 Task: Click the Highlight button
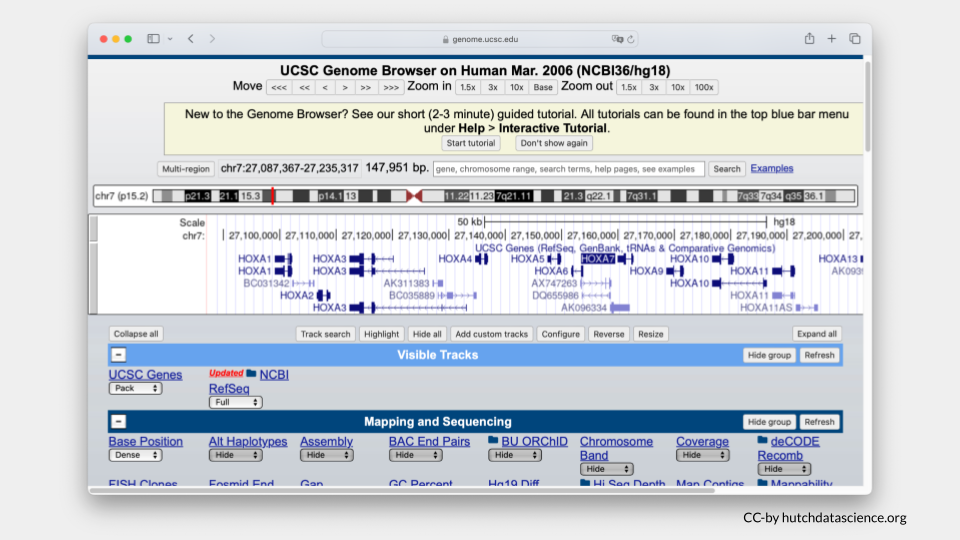381,334
